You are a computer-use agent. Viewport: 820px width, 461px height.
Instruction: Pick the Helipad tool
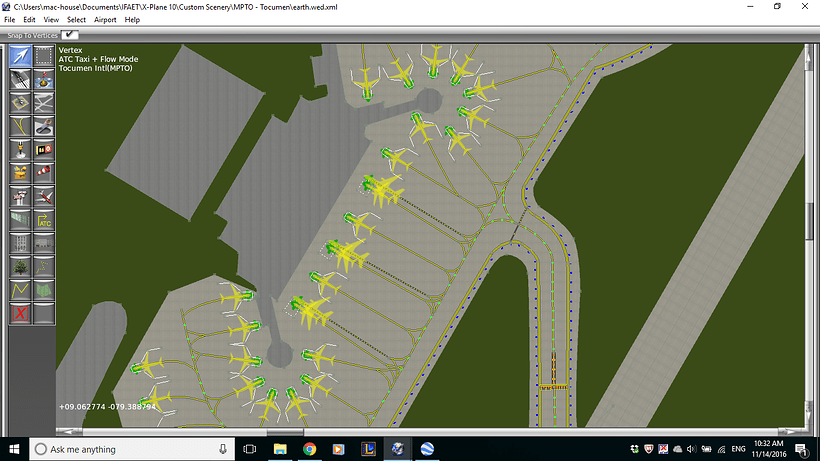[20, 103]
